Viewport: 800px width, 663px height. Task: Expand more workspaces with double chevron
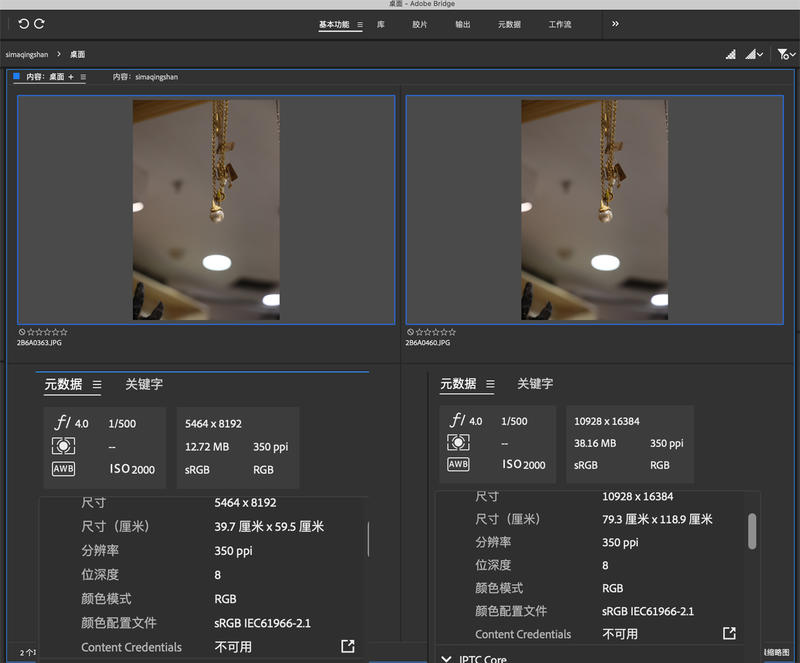click(615, 24)
